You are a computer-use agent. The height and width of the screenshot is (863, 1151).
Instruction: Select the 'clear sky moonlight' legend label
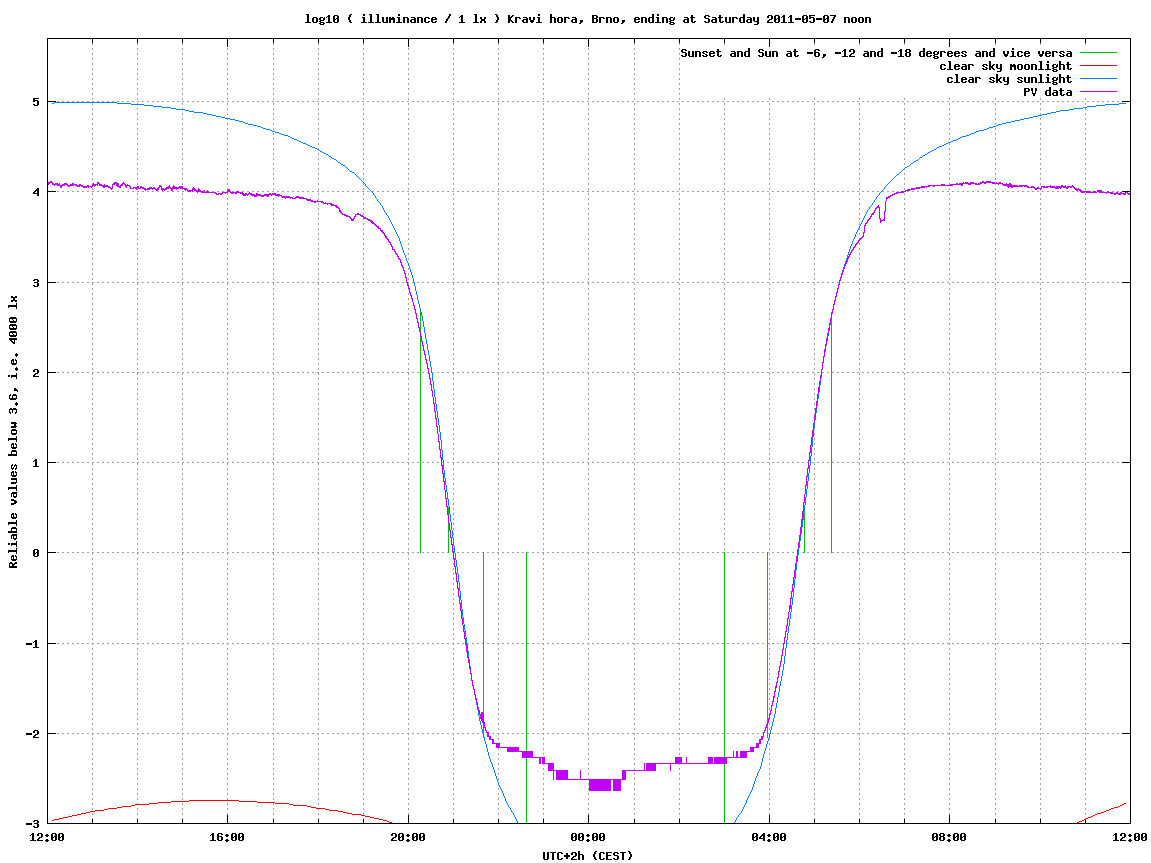pyautogui.click(x=1005, y=66)
